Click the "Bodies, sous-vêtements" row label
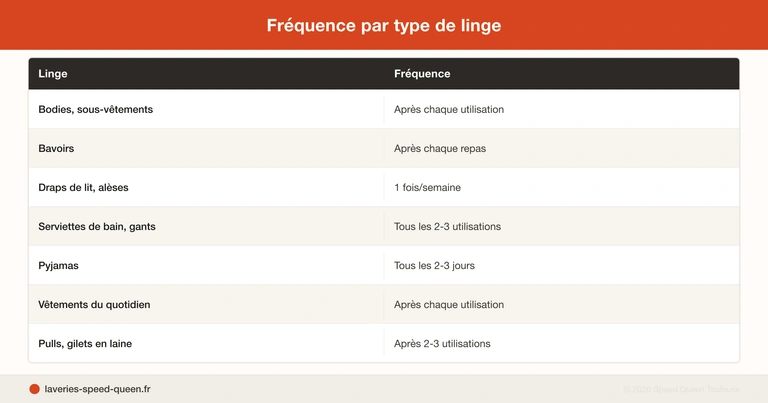This screenshot has height=403, width=768. 96,109
